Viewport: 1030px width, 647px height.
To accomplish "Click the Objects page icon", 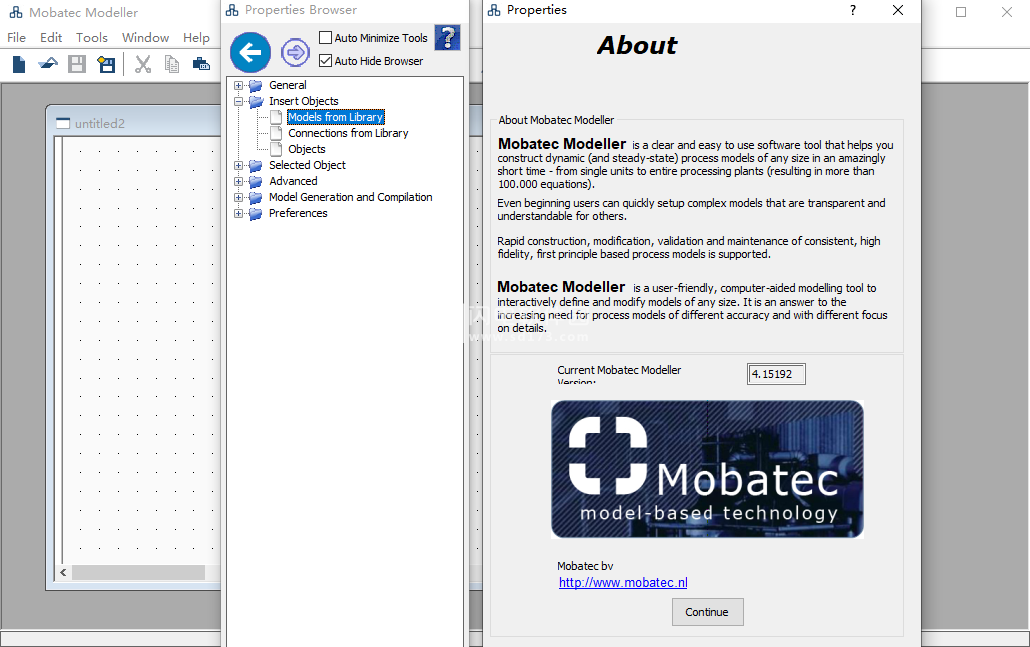I will pyautogui.click(x=277, y=149).
